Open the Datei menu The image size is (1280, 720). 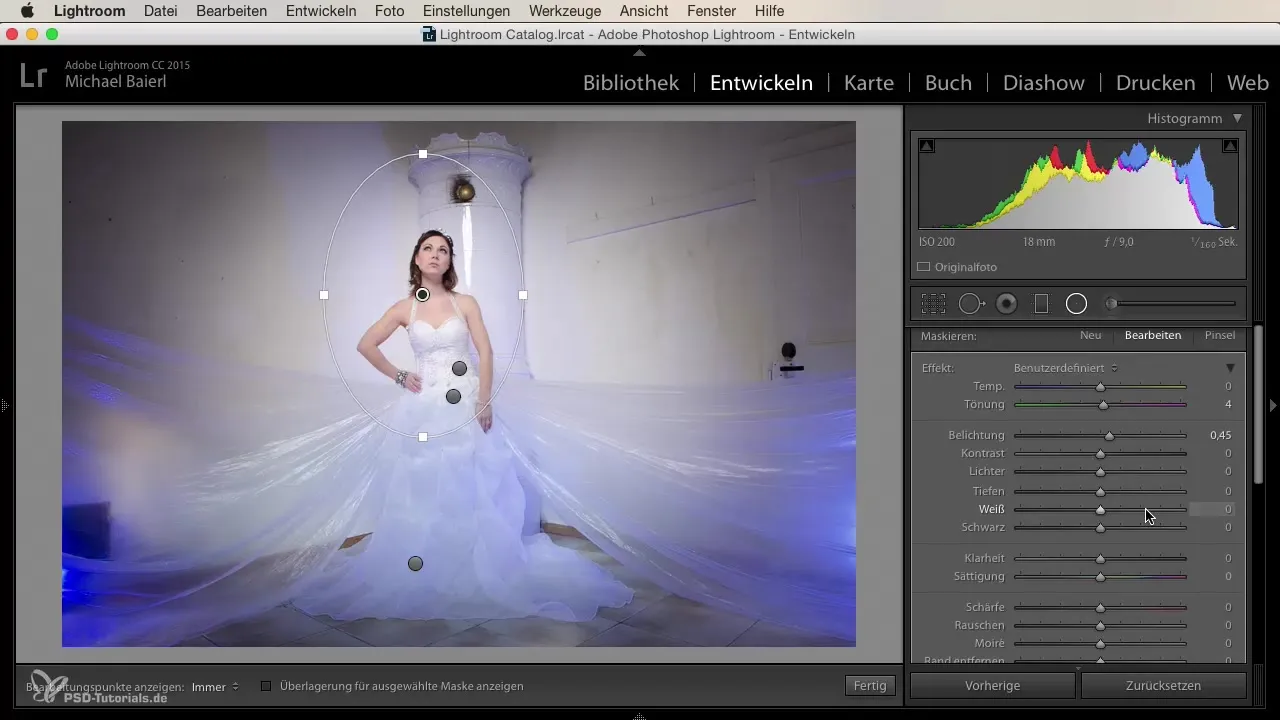pos(161,11)
